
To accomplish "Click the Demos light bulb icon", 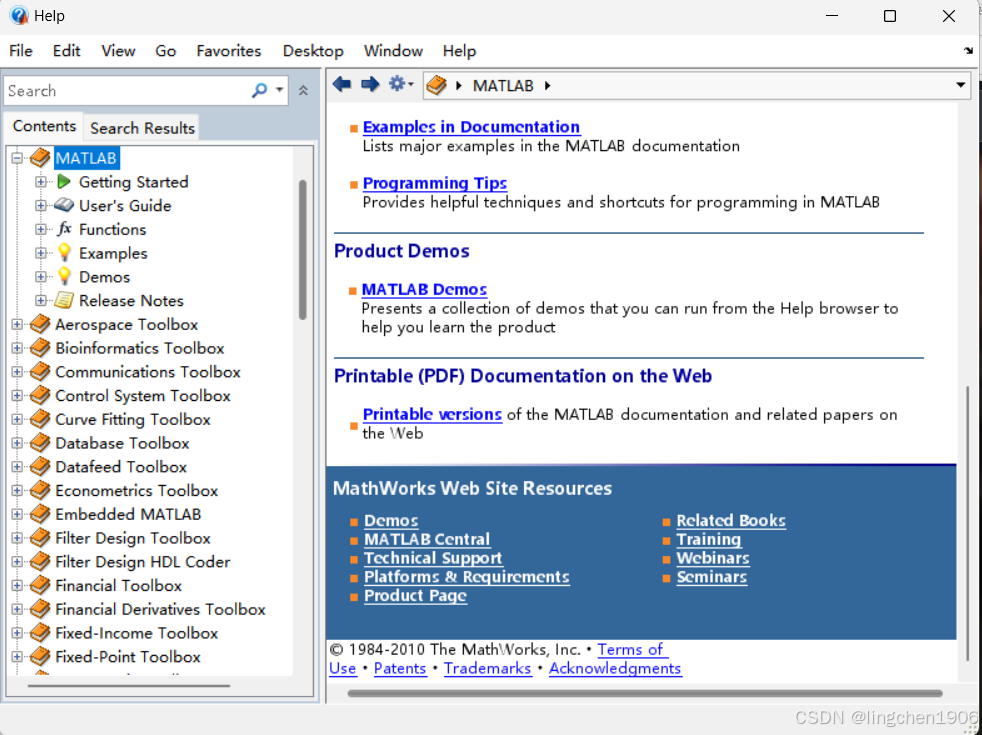I will [64, 277].
